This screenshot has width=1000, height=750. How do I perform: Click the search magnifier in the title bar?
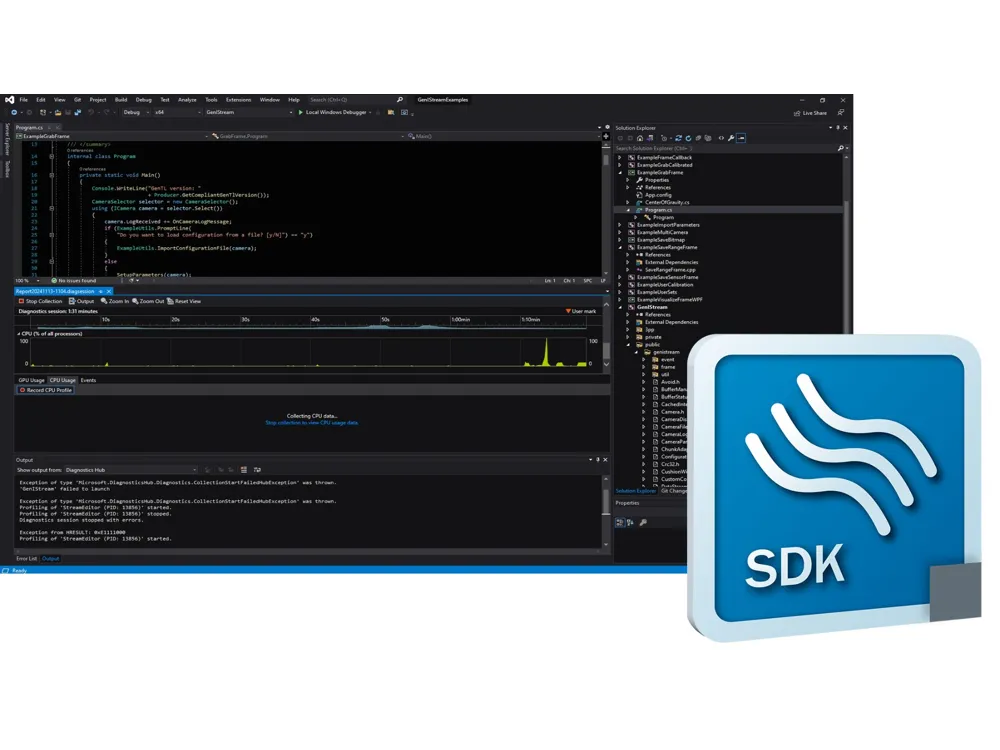pos(400,99)
